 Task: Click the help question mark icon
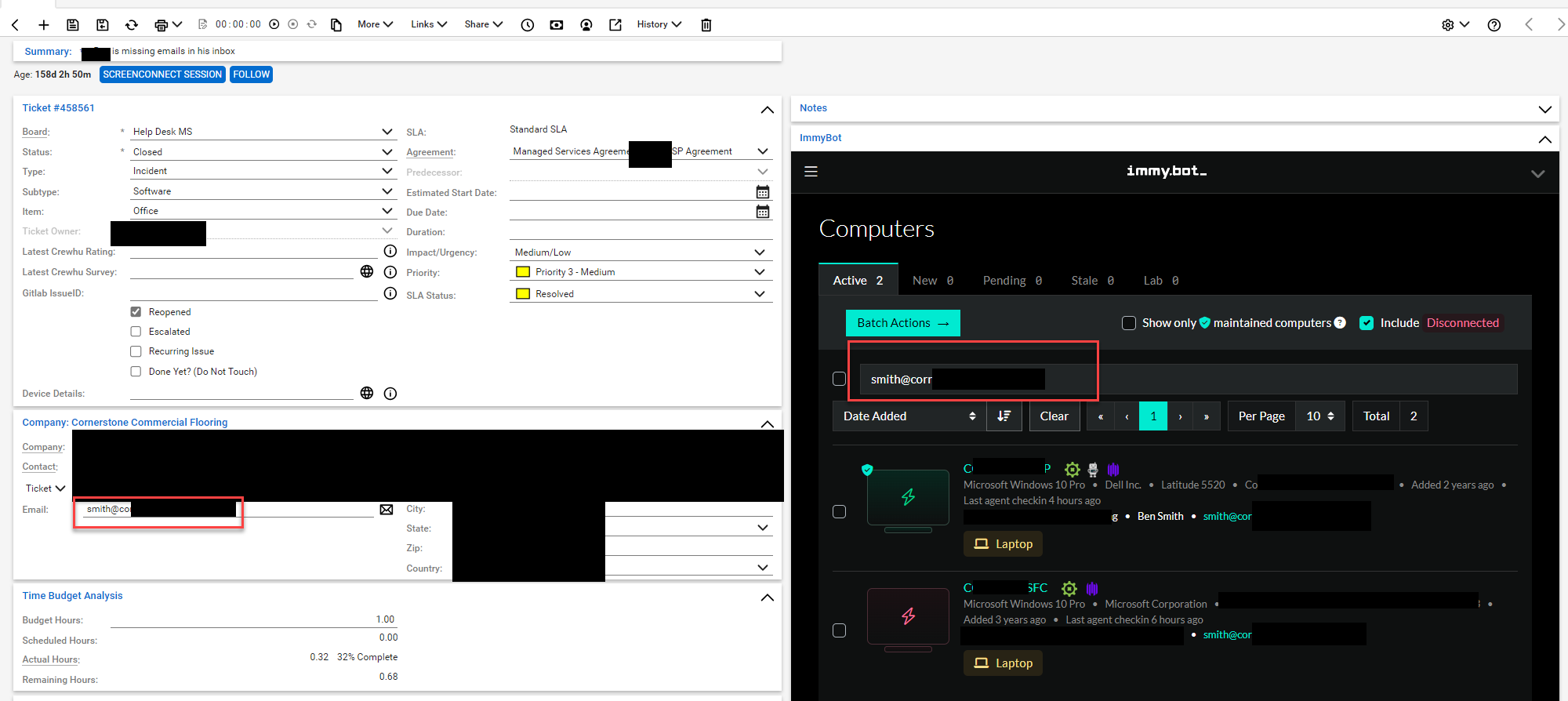coord(1494,25)
